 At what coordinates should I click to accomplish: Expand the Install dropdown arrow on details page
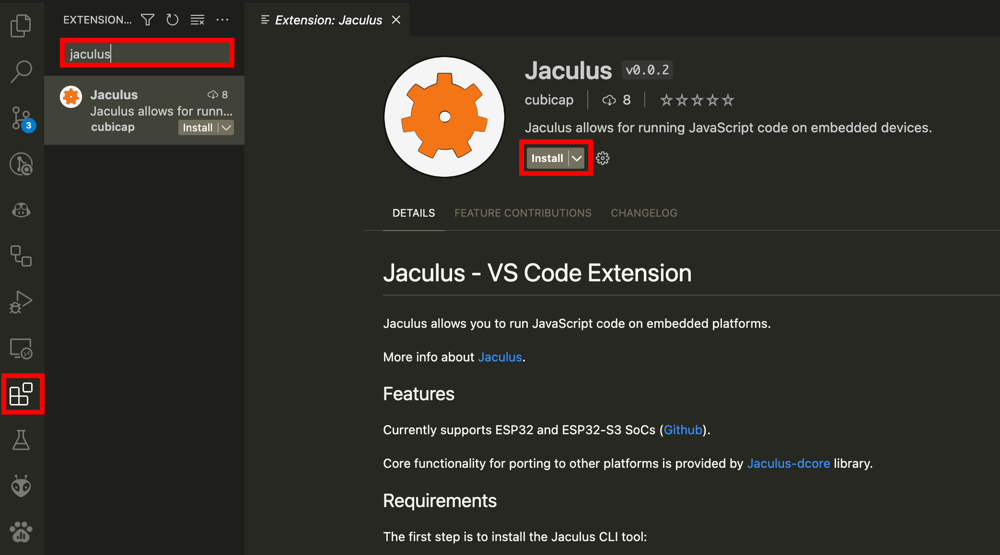click(x=577, y=158)
